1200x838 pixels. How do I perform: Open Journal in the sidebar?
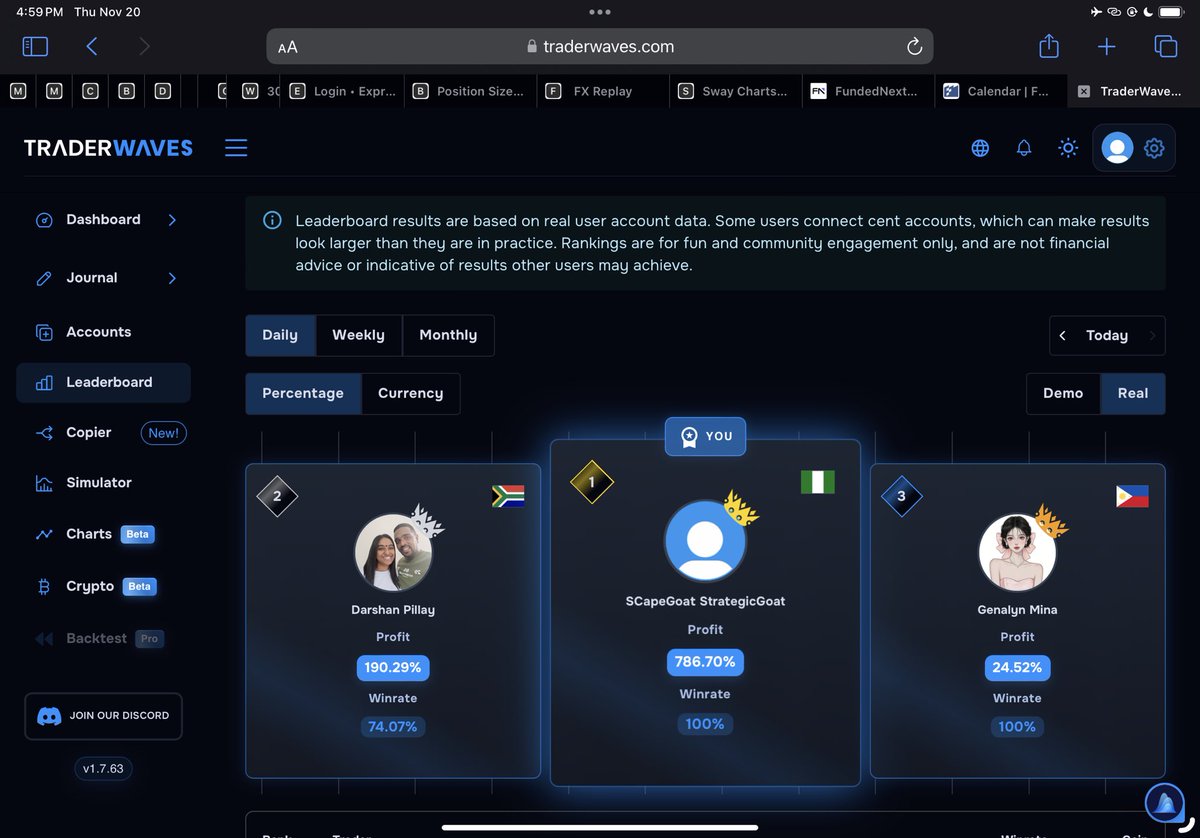pyautogui.click(x=92, y=278)
